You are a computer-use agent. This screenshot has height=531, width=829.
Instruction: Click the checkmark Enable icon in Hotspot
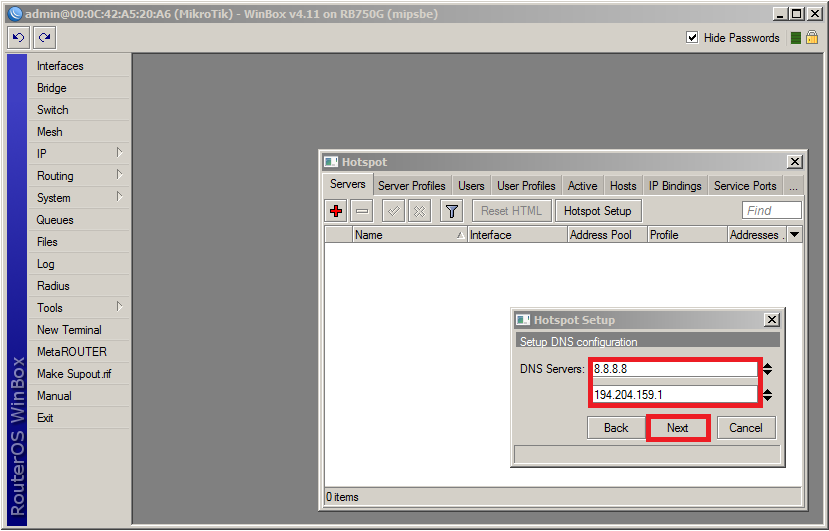(x=393, y=211)
